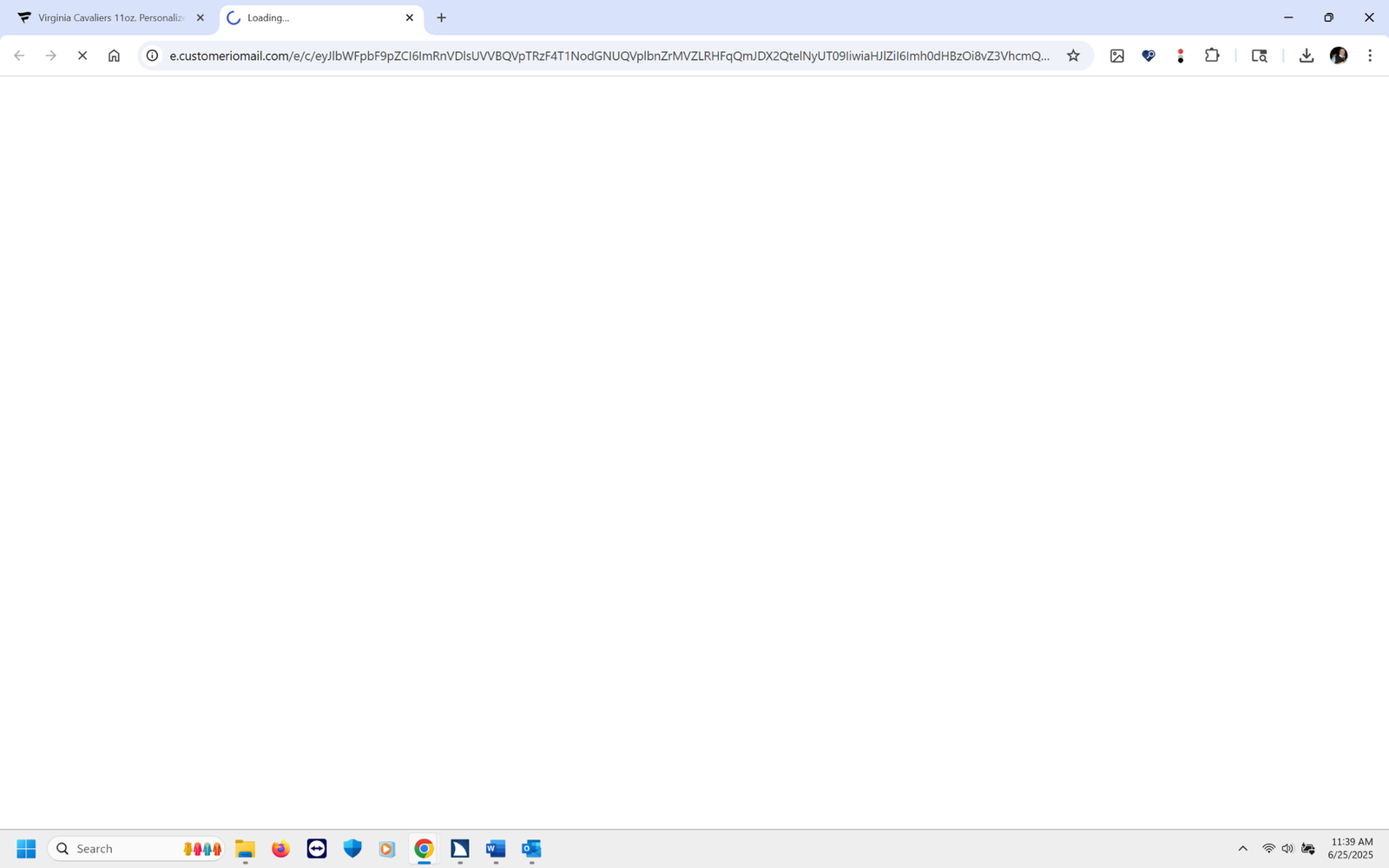This screenshot has width=1389, height=868.
Task: Open Microsoft Word from taskbar
Action: 496,849
